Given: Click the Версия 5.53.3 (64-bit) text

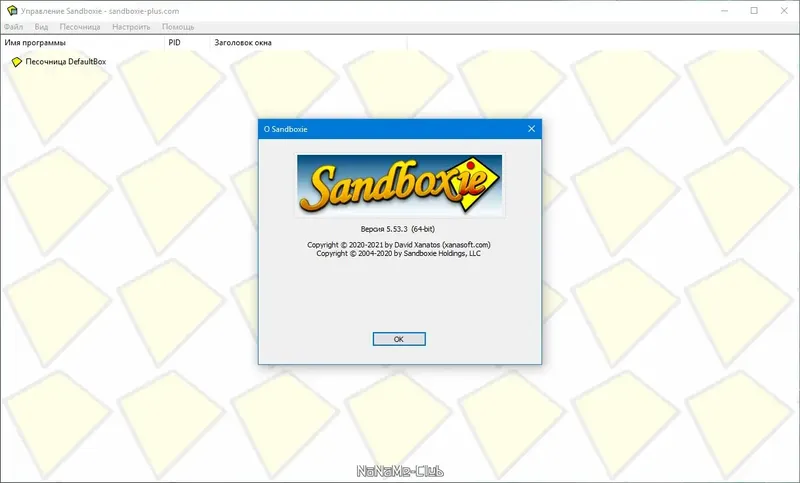Looking at the screenshot, I should coord(398,229).
